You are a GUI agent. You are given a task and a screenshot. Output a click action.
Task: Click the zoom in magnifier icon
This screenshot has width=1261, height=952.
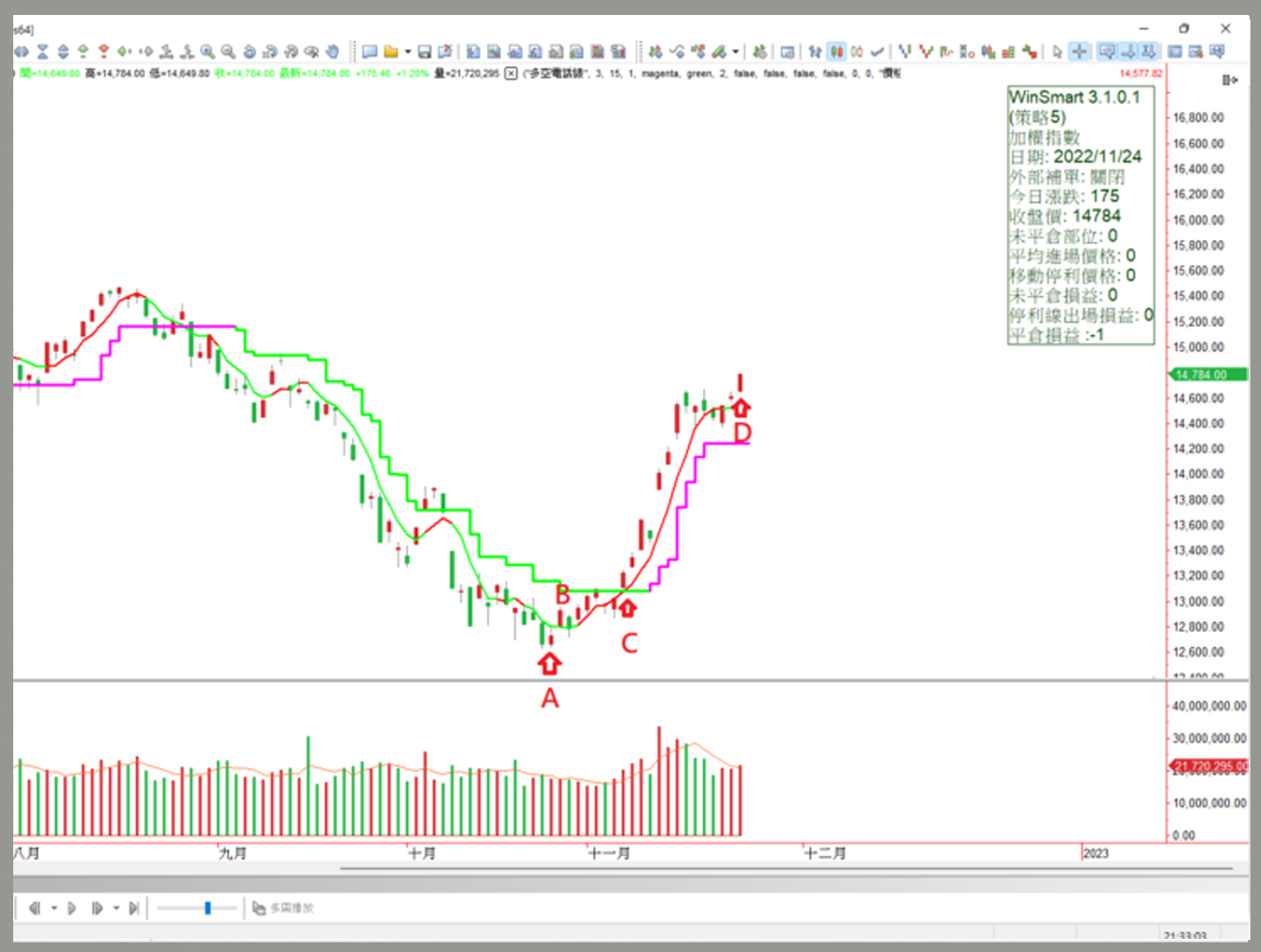(207, 52)
